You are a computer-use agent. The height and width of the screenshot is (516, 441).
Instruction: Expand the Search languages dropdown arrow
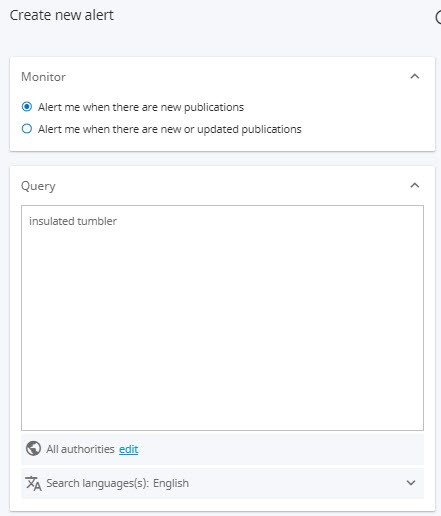click(411, 483)
